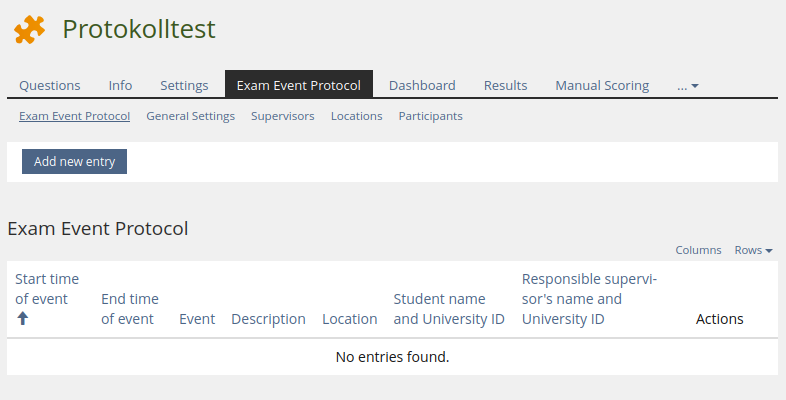Screen dimensions: 786x400
Task: Open General Settings subtab
Action: [190, 116]
